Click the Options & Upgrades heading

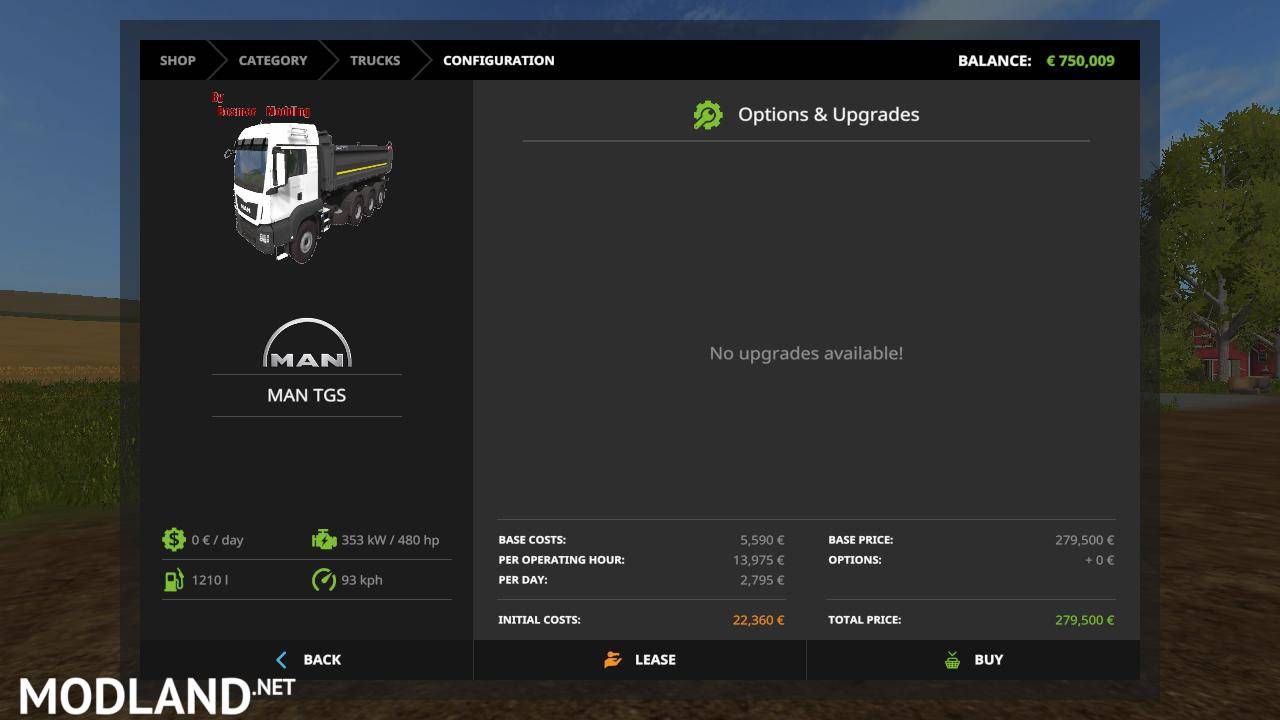(829, 114)
